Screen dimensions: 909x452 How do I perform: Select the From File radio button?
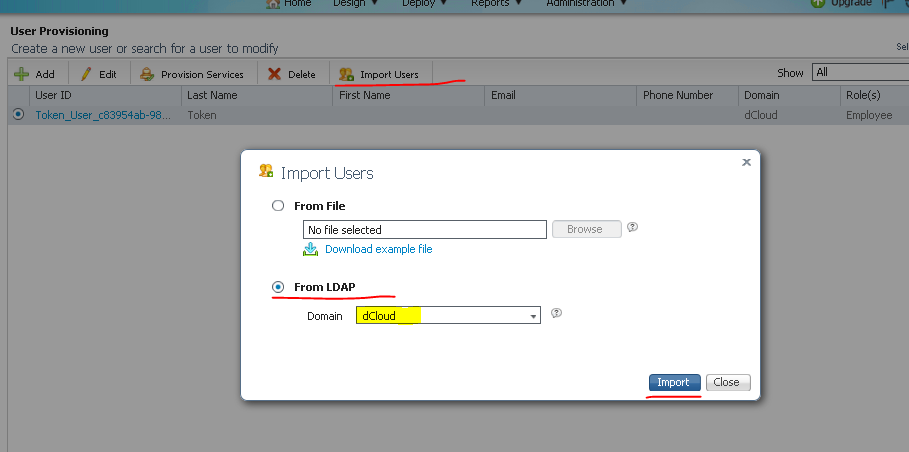tap(278, 206)
